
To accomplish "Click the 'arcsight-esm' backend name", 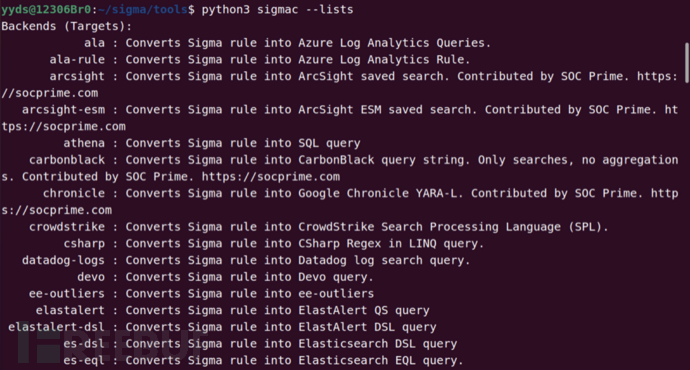I will [x=63, y=110].
